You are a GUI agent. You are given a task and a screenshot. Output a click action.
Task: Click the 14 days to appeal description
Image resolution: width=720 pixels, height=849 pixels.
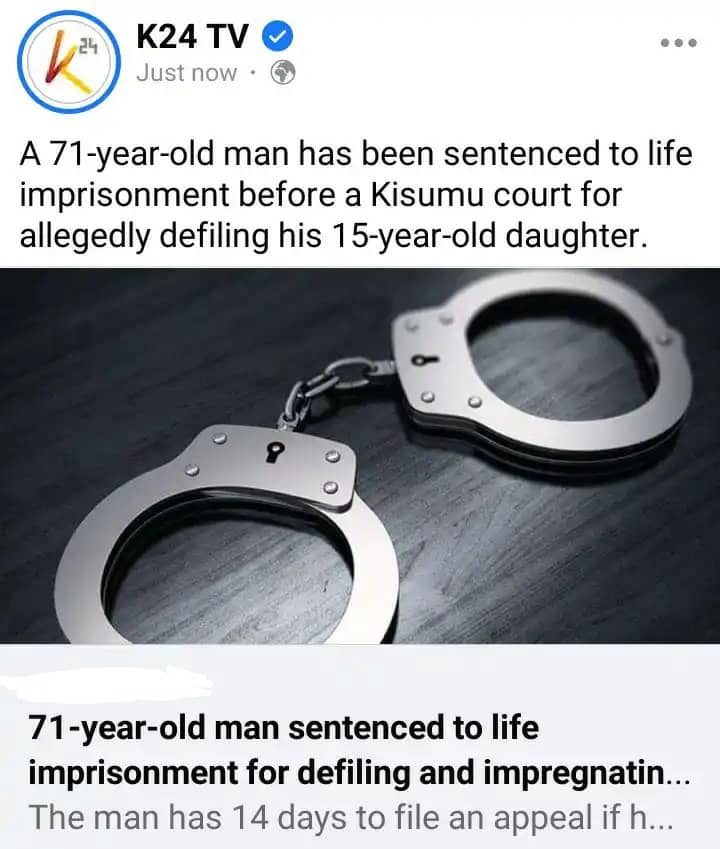pos(351,817)
